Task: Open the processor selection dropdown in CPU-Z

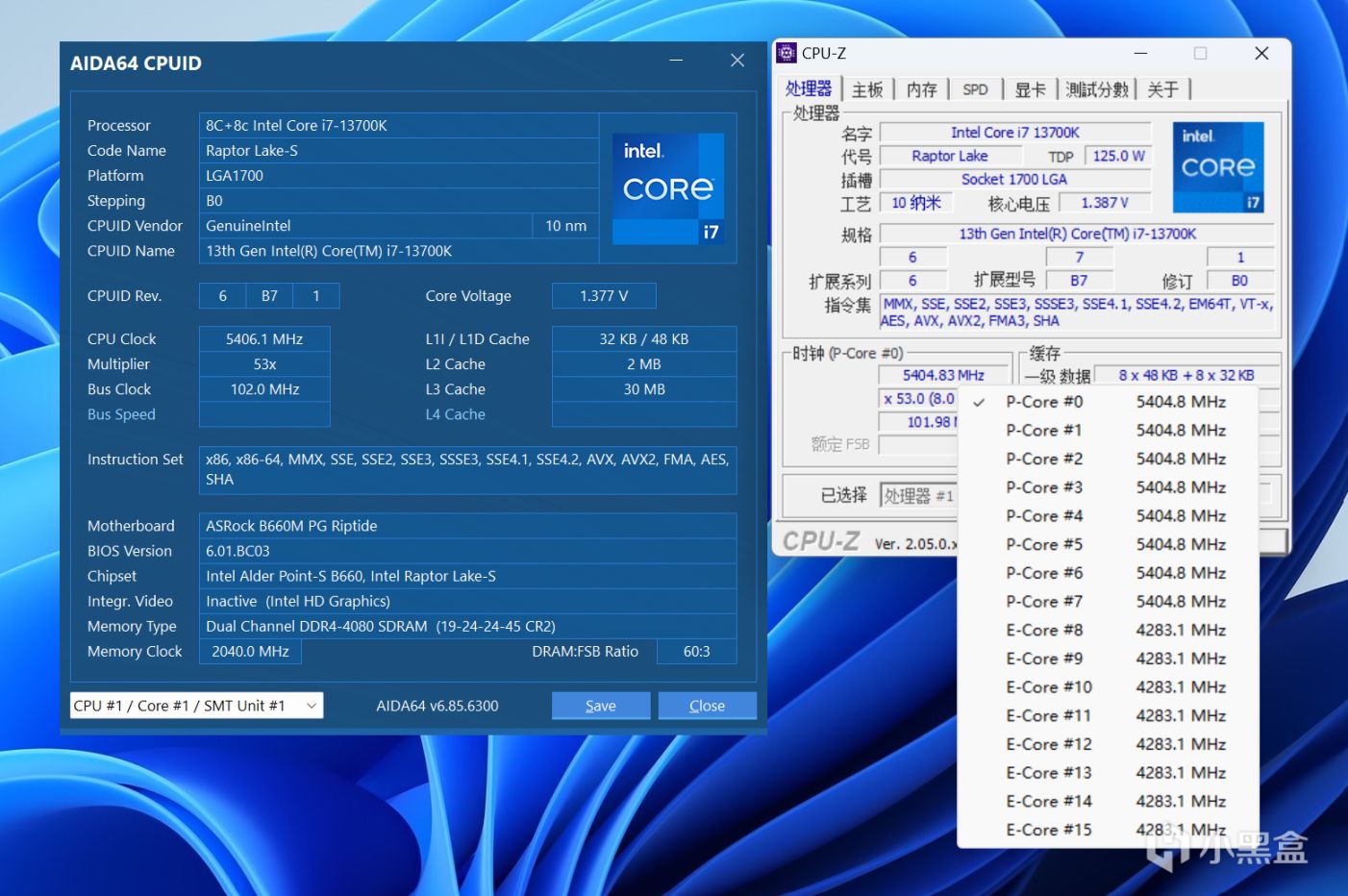Action: [x=917, y=496]
